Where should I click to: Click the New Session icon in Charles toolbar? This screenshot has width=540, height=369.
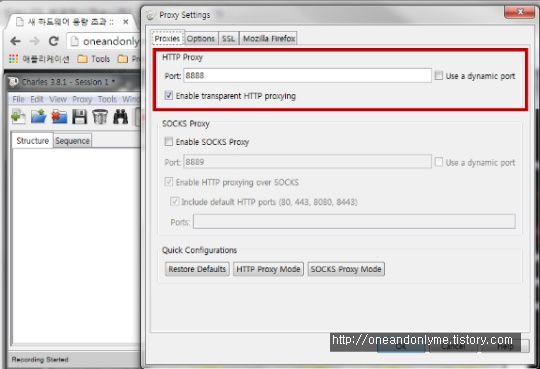coord(18,117)
